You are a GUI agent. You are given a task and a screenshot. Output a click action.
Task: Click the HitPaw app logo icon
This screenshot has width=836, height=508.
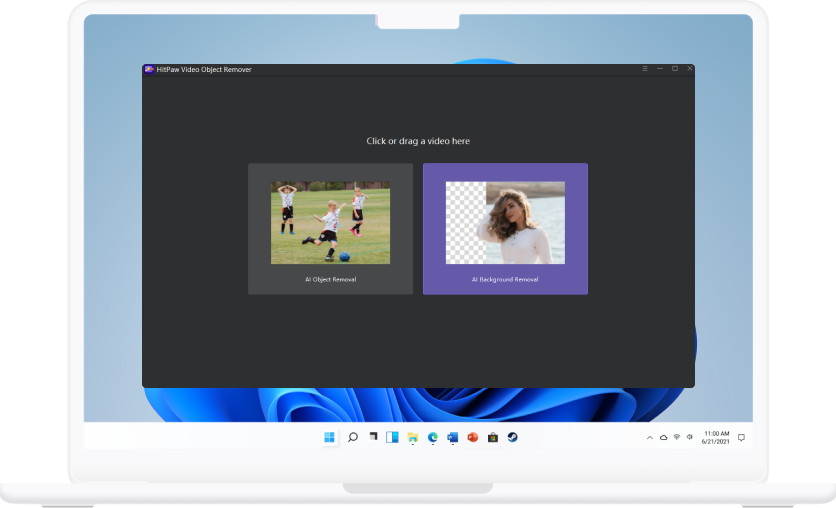(x=149, y=69)
